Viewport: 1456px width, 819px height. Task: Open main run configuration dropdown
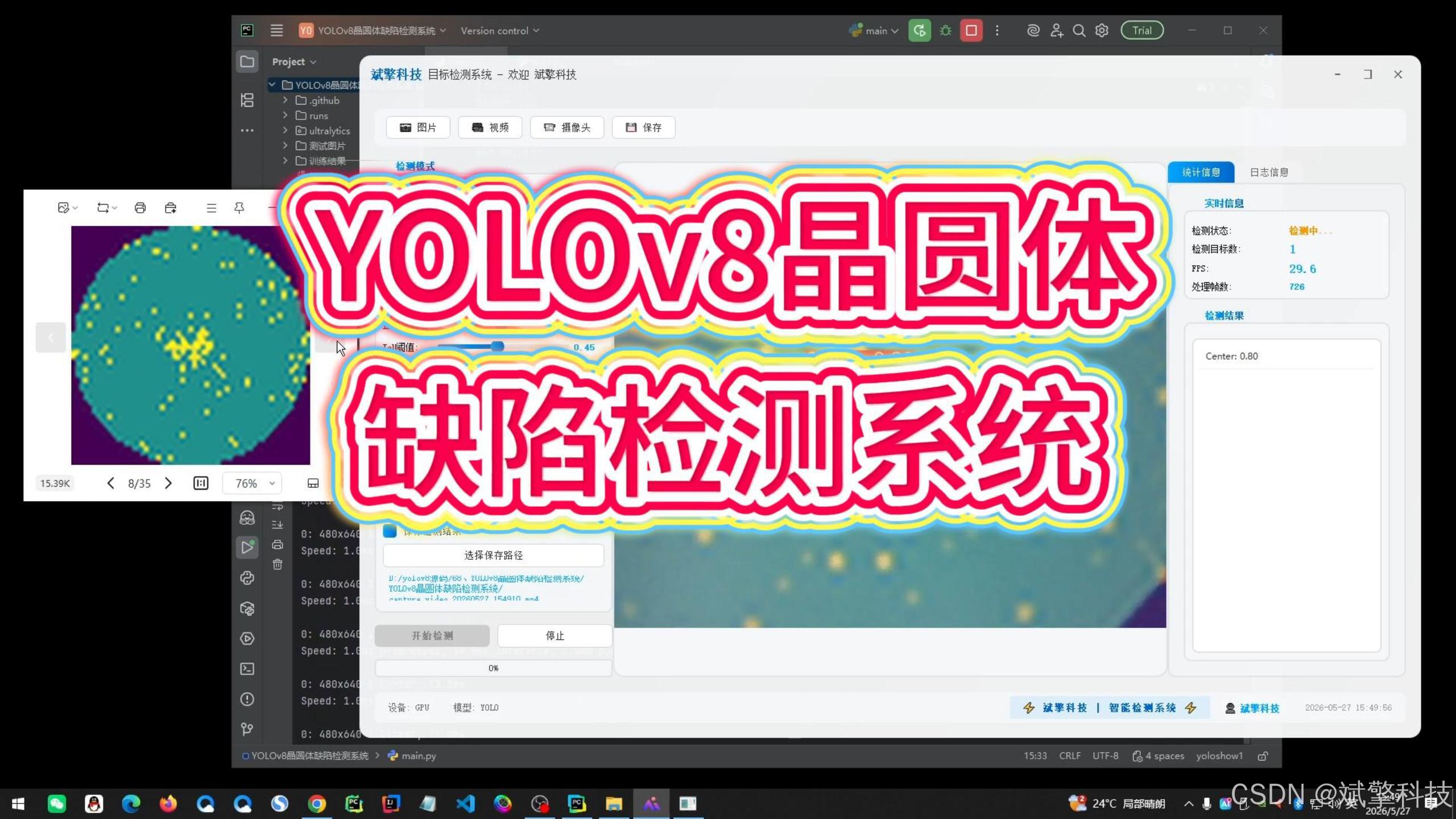(874, 30)
